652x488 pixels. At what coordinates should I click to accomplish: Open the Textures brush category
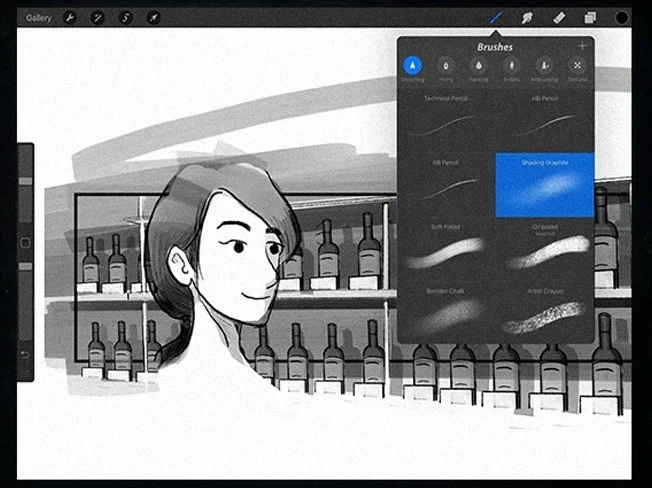click(x=577, y=67)
